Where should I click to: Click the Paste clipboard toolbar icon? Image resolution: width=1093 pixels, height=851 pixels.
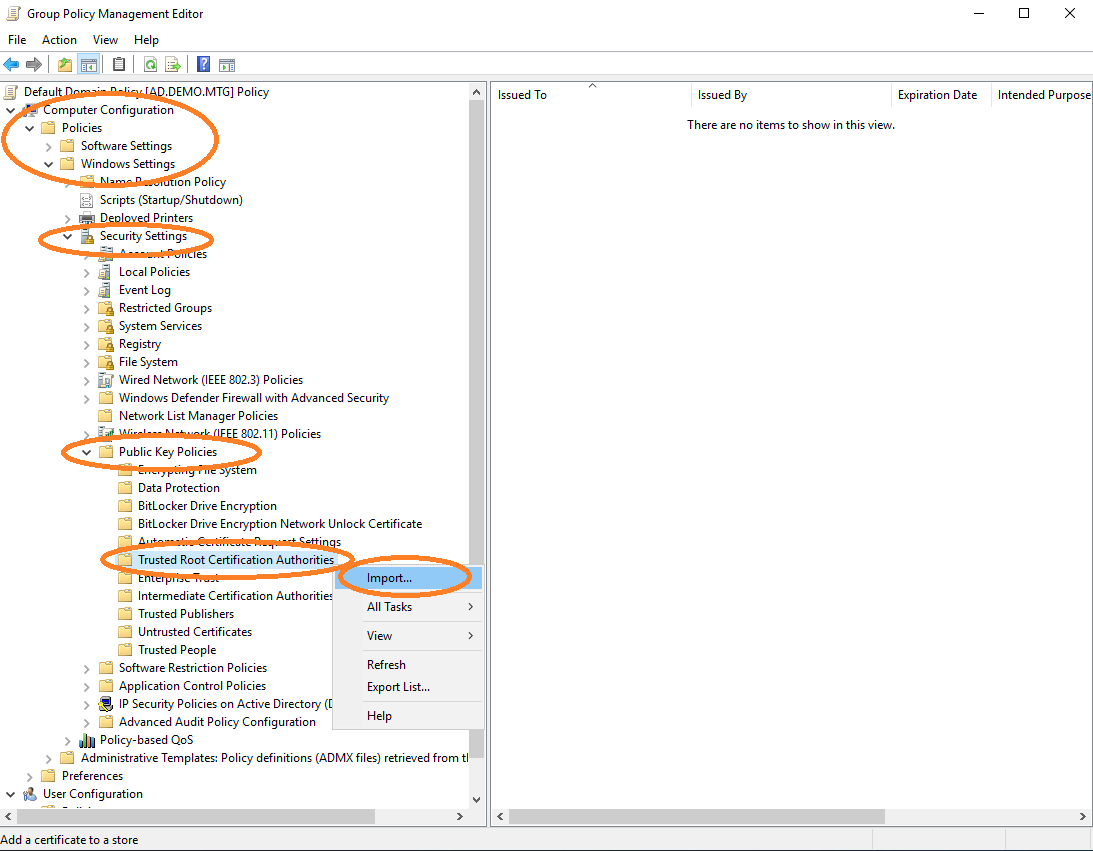(119, 65)
